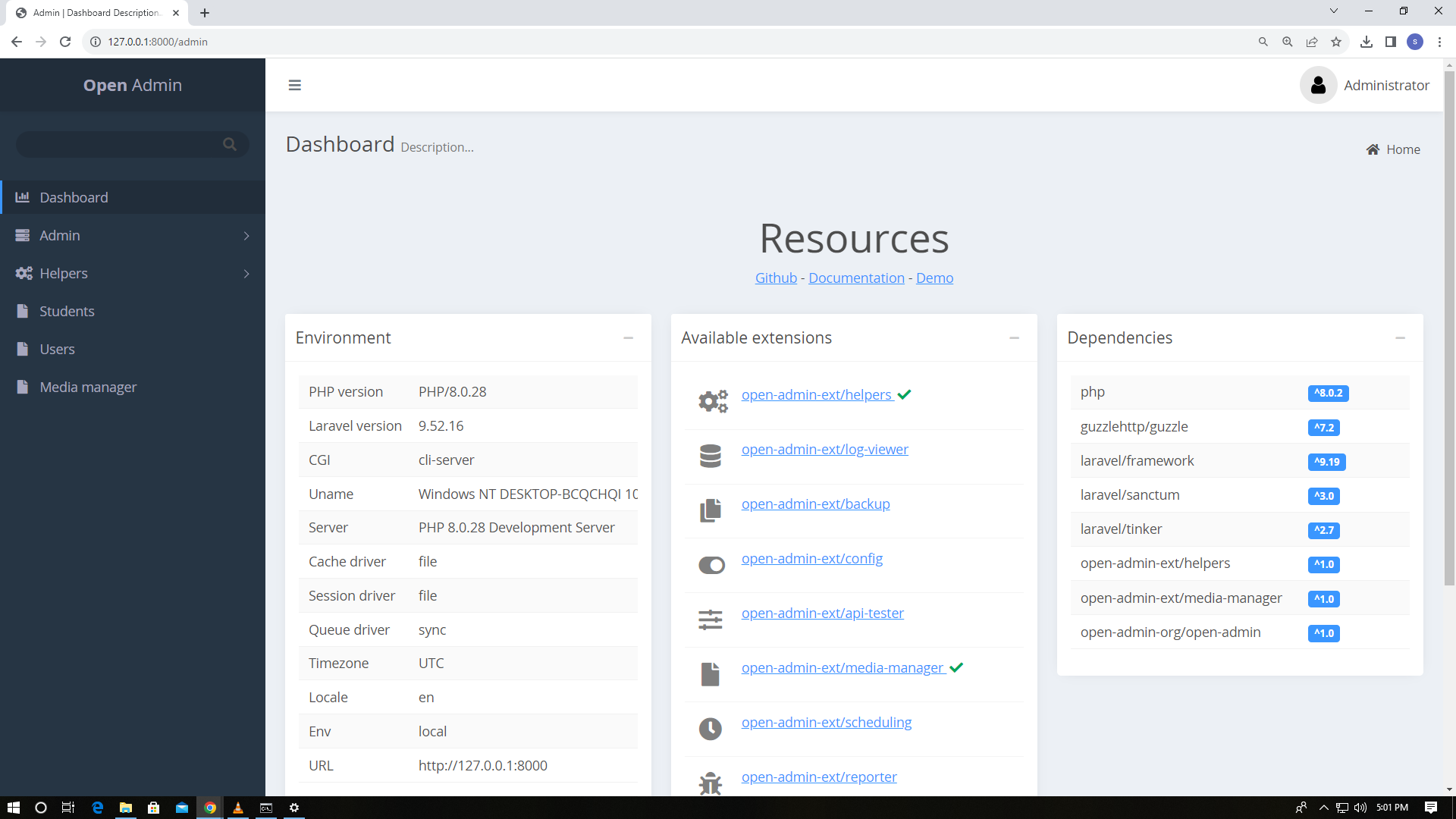Image resolution: width=1456 pixels, height=819 pixels.
Task: Switch to the Admin Dashboard browser tab
Action: (x=95, y=12)
